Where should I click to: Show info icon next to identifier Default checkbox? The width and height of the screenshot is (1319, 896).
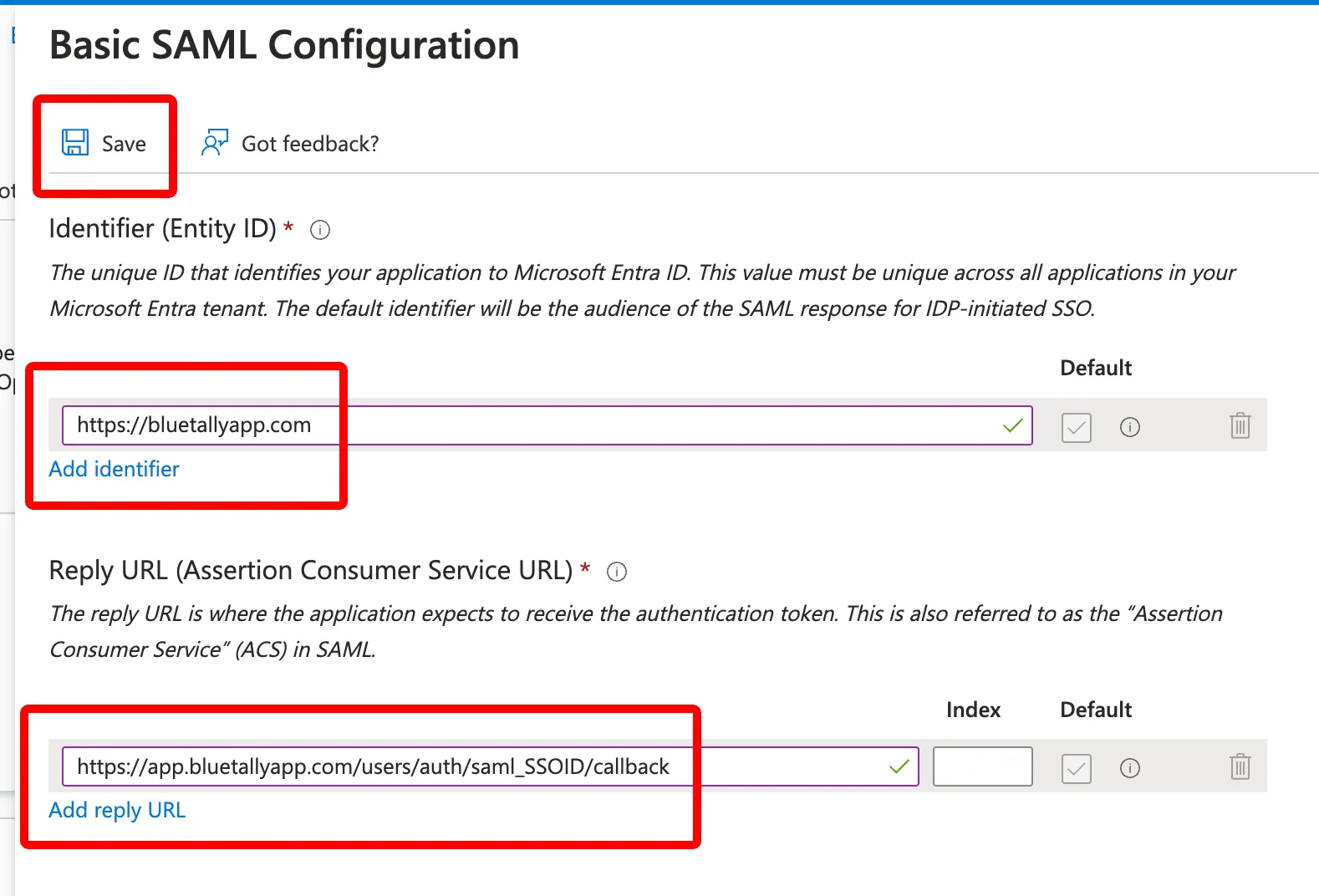tap(1130, 427)
